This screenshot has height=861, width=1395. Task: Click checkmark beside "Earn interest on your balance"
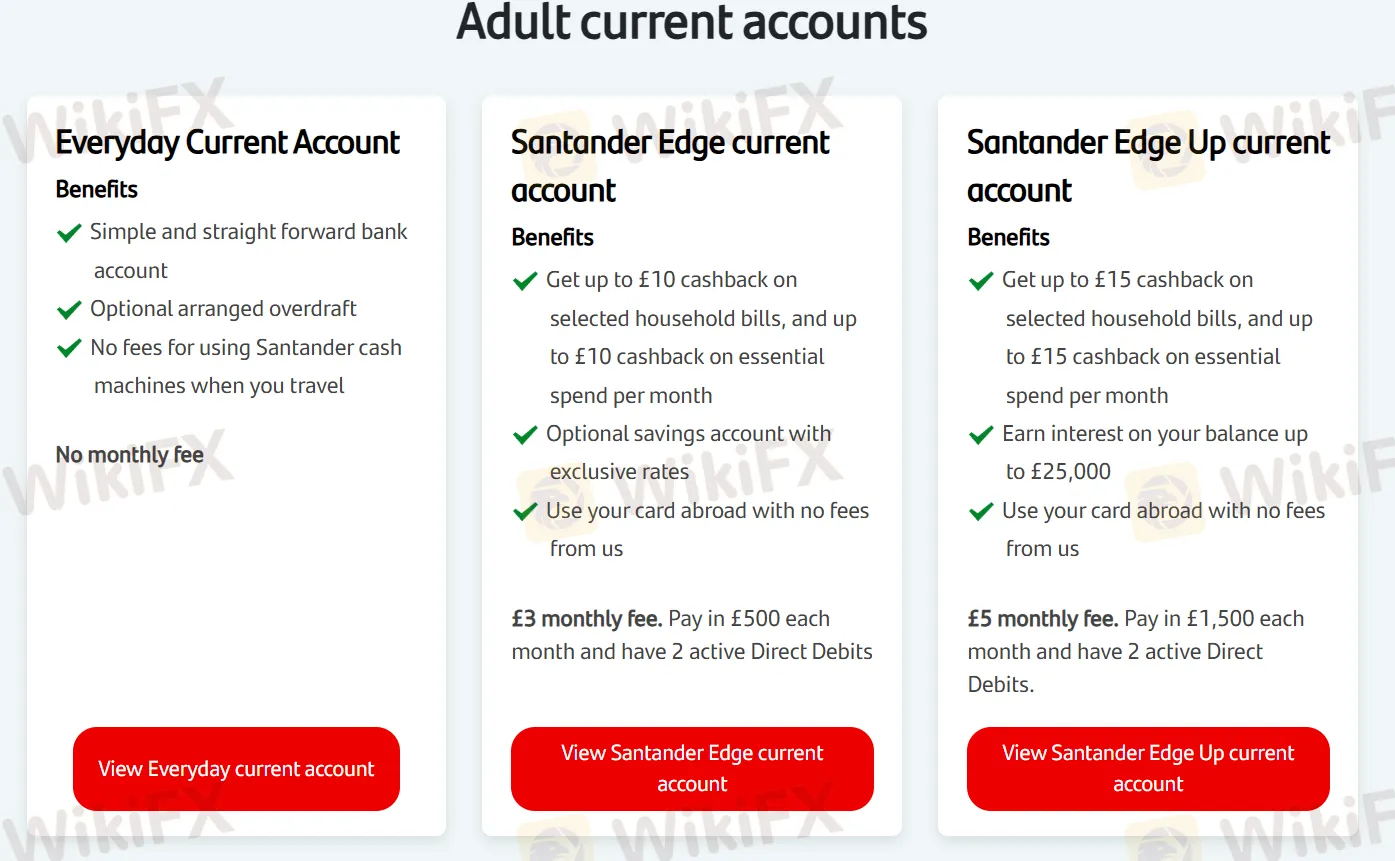pos(981,435)
